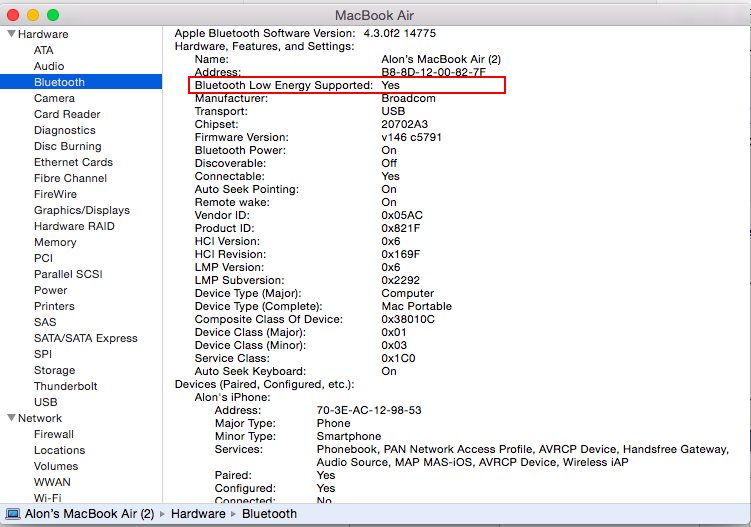751x527 pixels.
Task: Select Audio in the sidebar
Action: pos(49,66)
